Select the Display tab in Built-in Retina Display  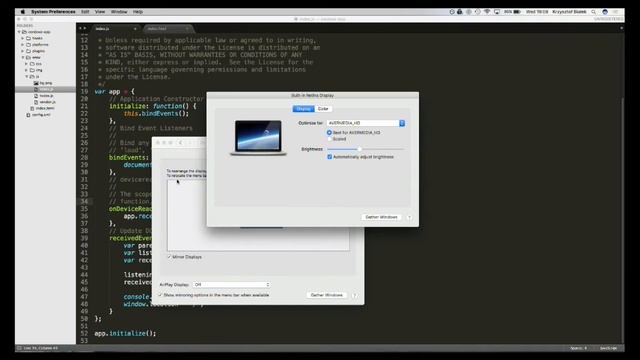point(303,109)
